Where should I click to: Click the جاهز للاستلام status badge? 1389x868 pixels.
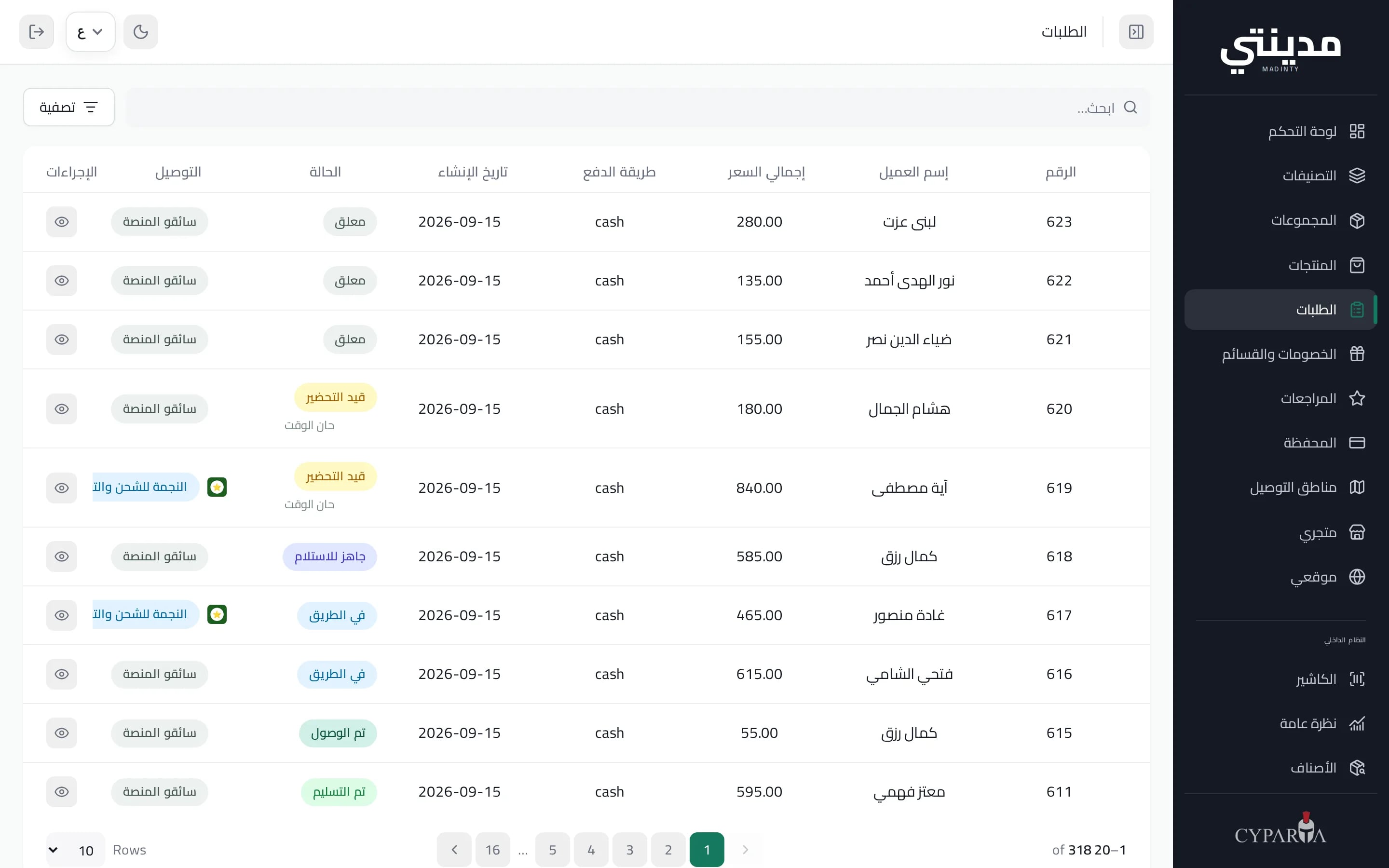329,556
